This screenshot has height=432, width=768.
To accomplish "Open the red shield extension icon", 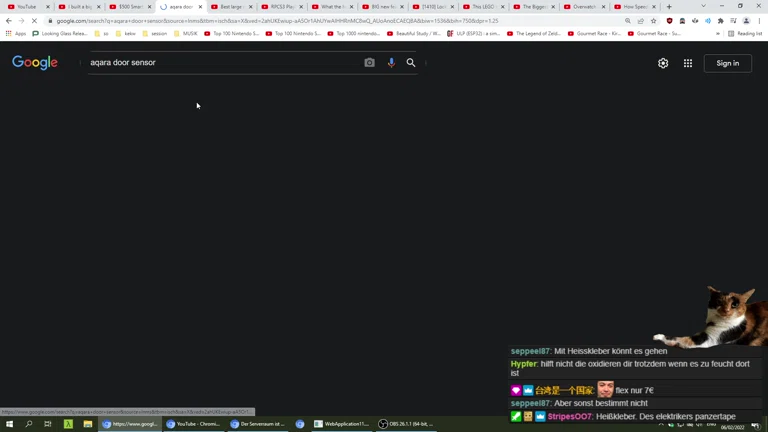I will pyautogui.click(x=670, y=21).
